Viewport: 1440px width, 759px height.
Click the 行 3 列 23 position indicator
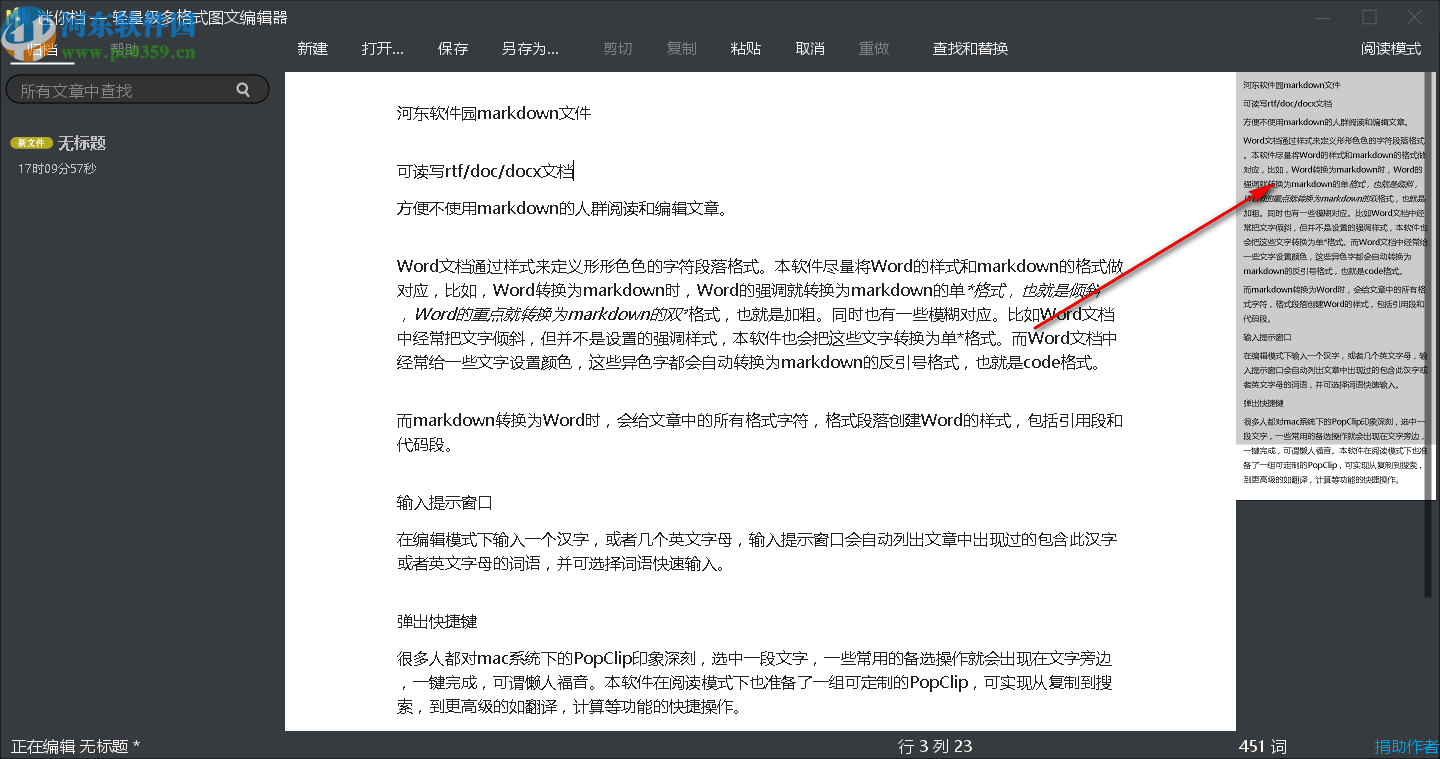pyautogui.click(x=934, y=746)
